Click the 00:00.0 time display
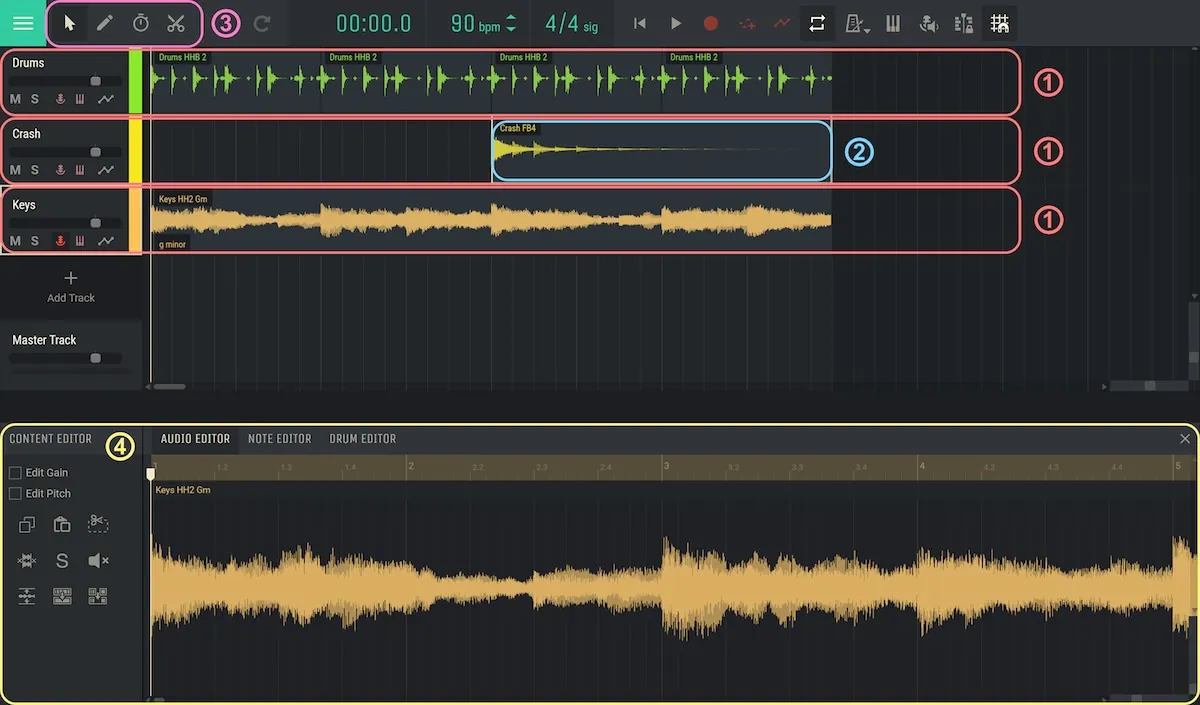1200x705 pixels. click(x=373, y=24)
